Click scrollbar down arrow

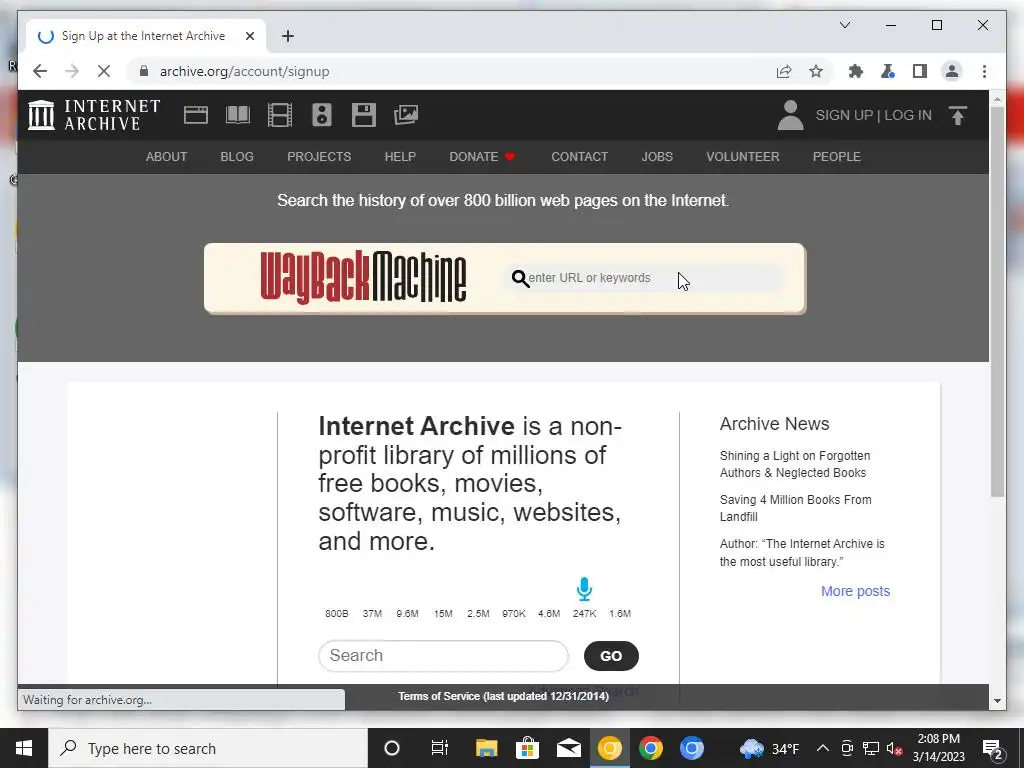click(997, 701)
